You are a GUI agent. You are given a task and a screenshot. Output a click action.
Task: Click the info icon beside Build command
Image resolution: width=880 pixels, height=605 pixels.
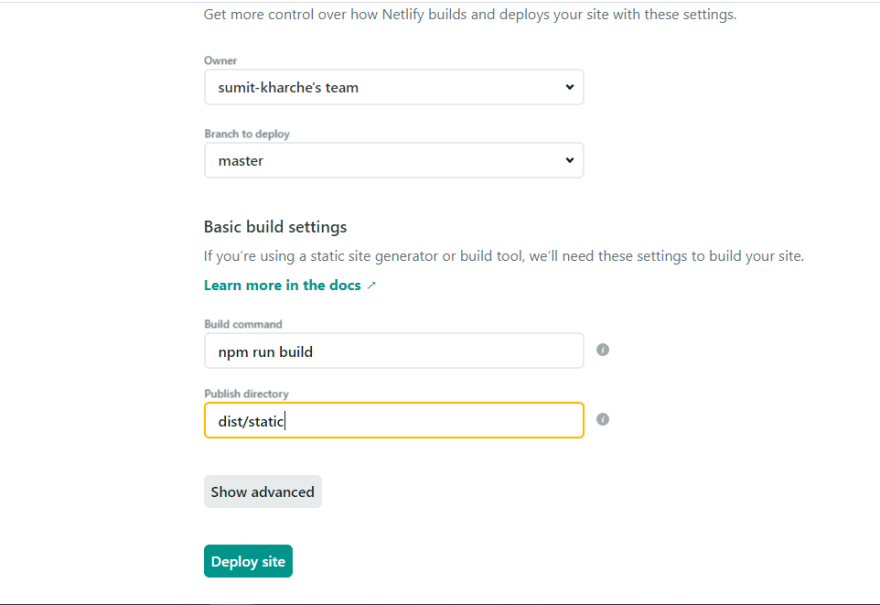[603, 350]
